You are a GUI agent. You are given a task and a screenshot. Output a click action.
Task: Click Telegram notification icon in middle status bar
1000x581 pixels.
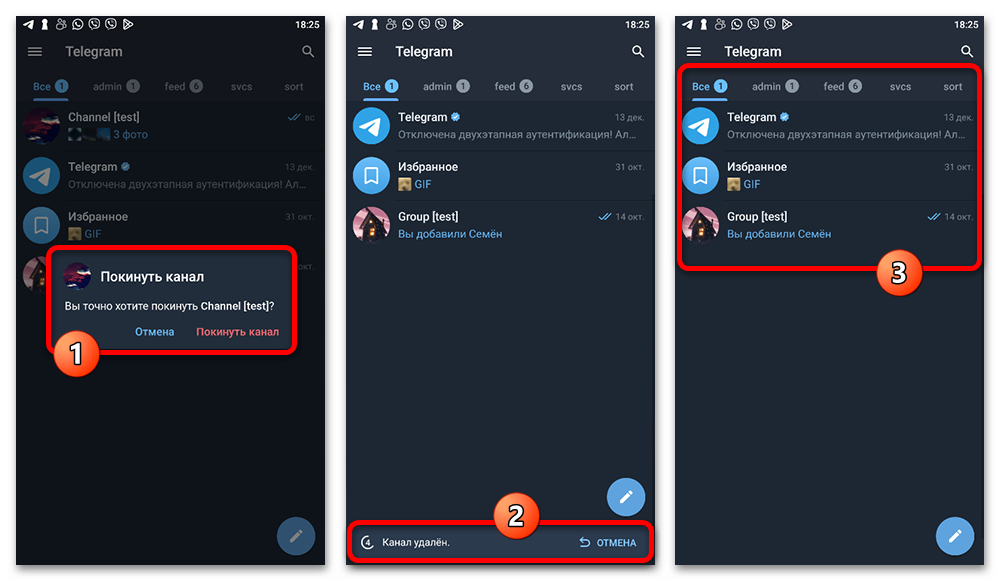(358, 24)
